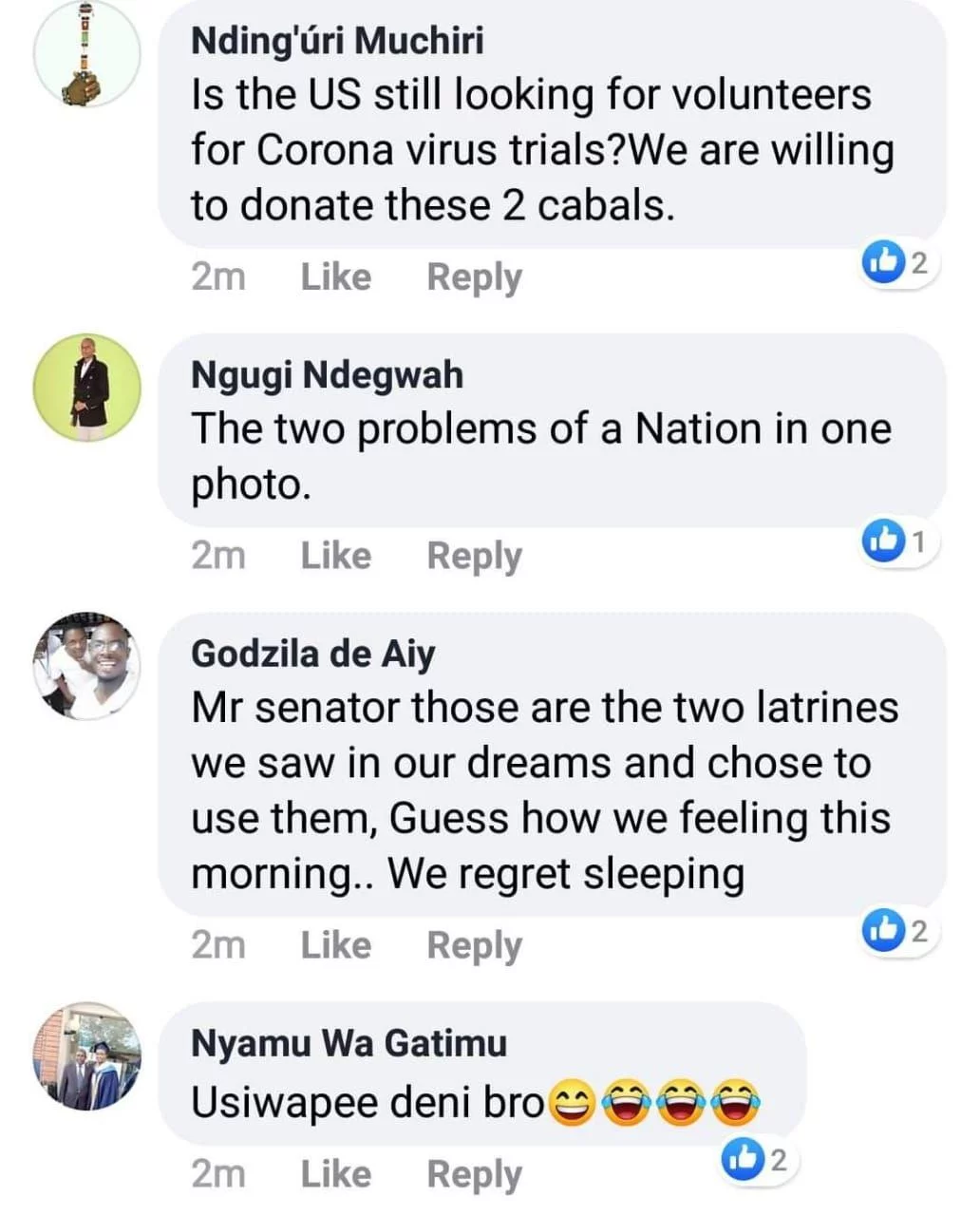The image size is (980, 1216).
Task: Click the like reaction icon on Godzila de Aiy's comment
Action: (x=881, y=931)
